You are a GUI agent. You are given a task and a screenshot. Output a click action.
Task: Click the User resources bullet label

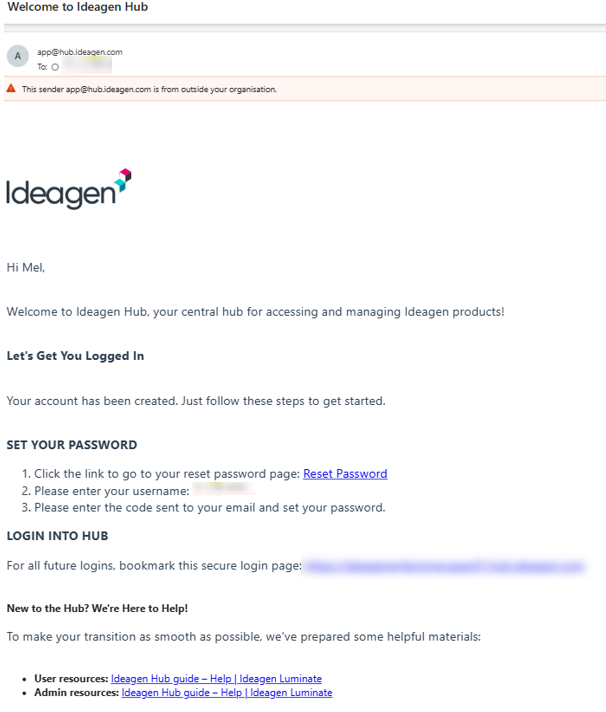tap(71, 678)
